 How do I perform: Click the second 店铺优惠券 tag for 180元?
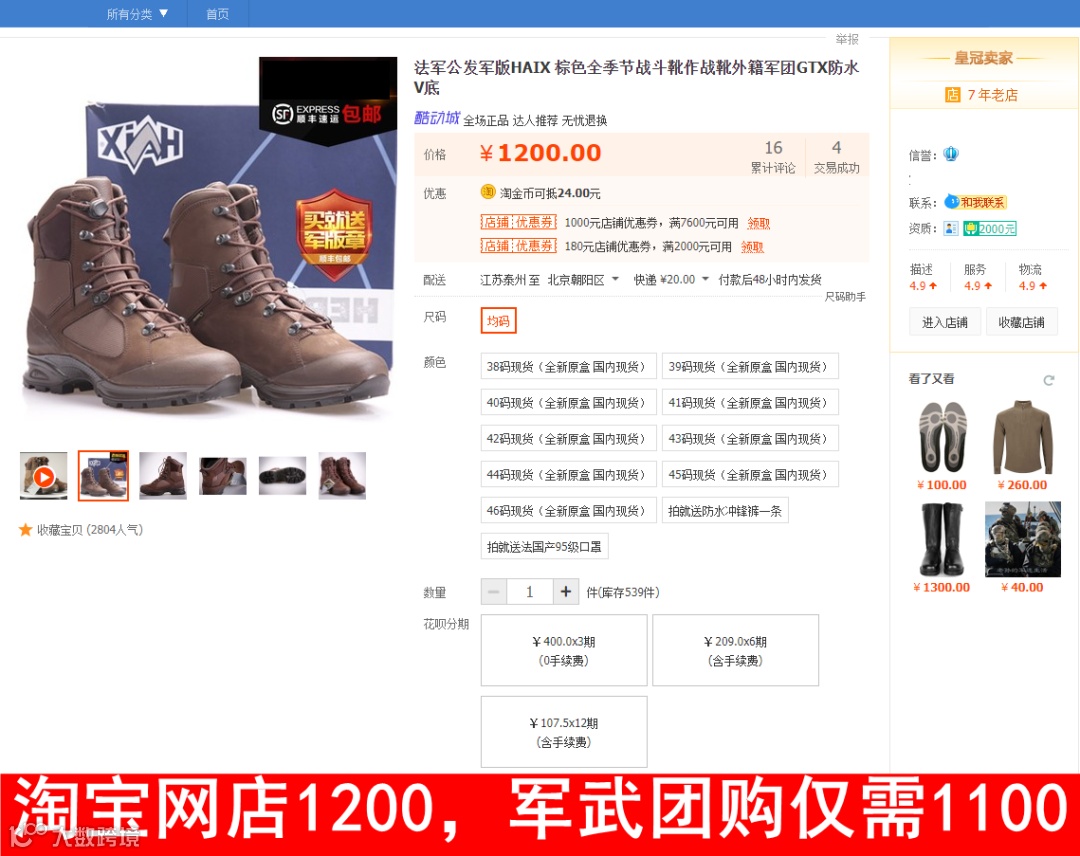(519, 246)
